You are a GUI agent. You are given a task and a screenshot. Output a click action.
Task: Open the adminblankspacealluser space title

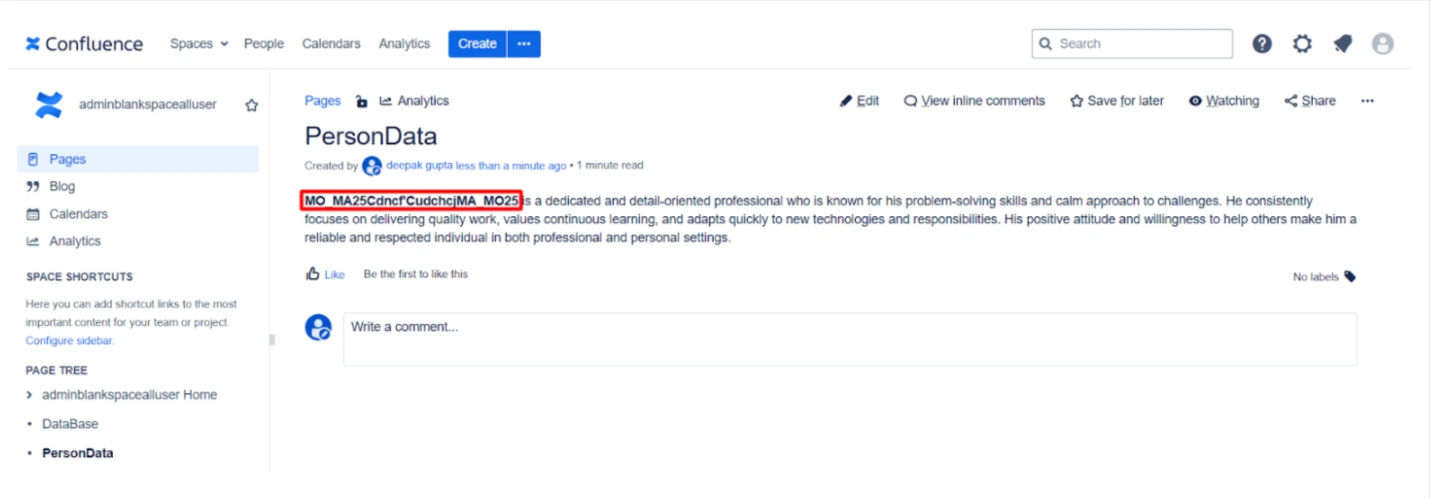coord(148,105)
